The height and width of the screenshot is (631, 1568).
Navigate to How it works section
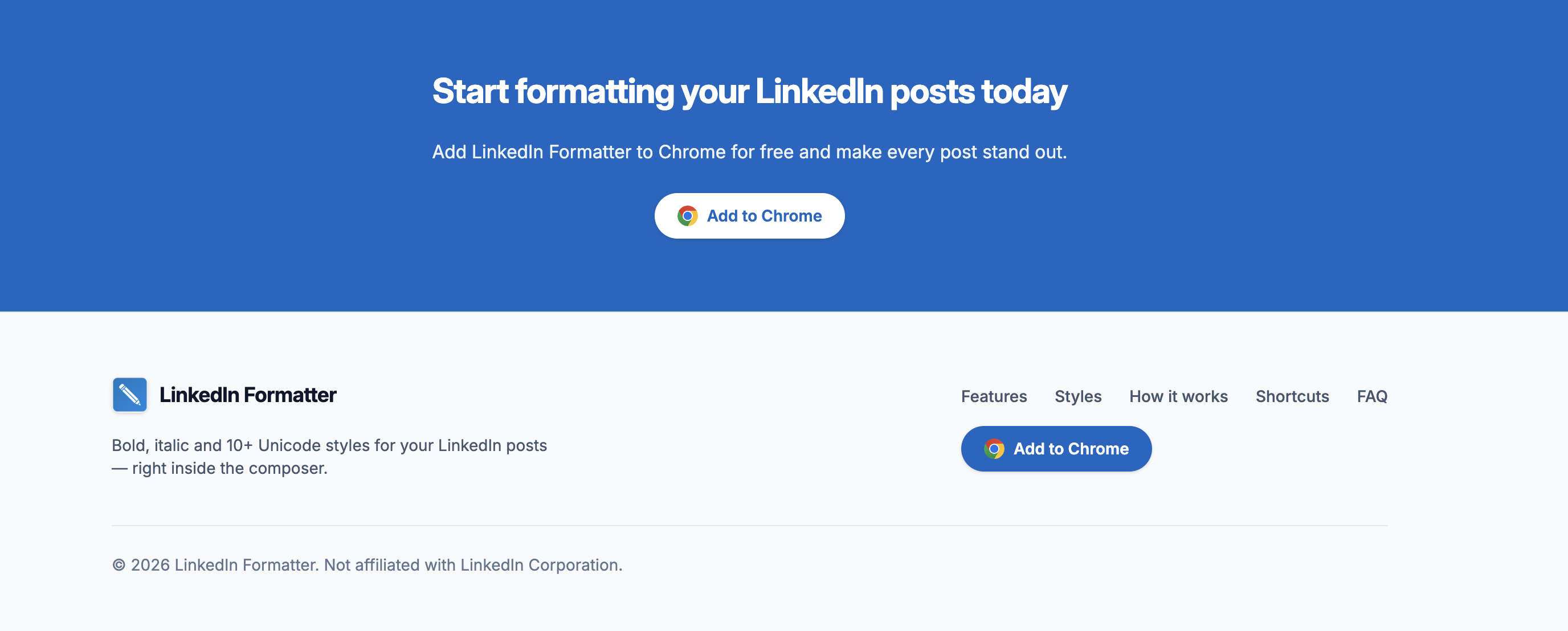pyautogui.click(x=1178, y=396)
